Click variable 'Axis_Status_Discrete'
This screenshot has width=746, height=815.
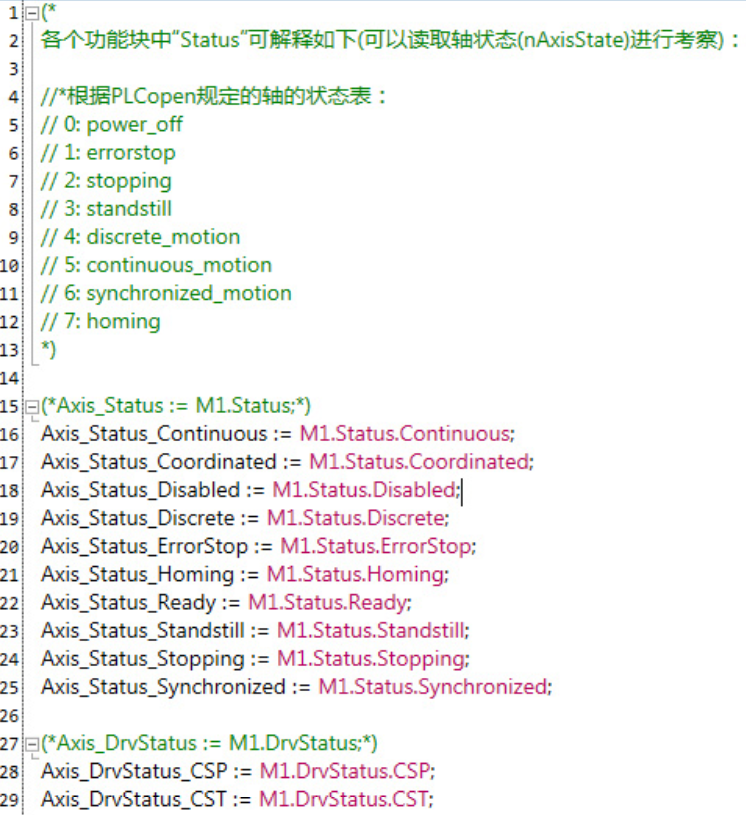138,518
